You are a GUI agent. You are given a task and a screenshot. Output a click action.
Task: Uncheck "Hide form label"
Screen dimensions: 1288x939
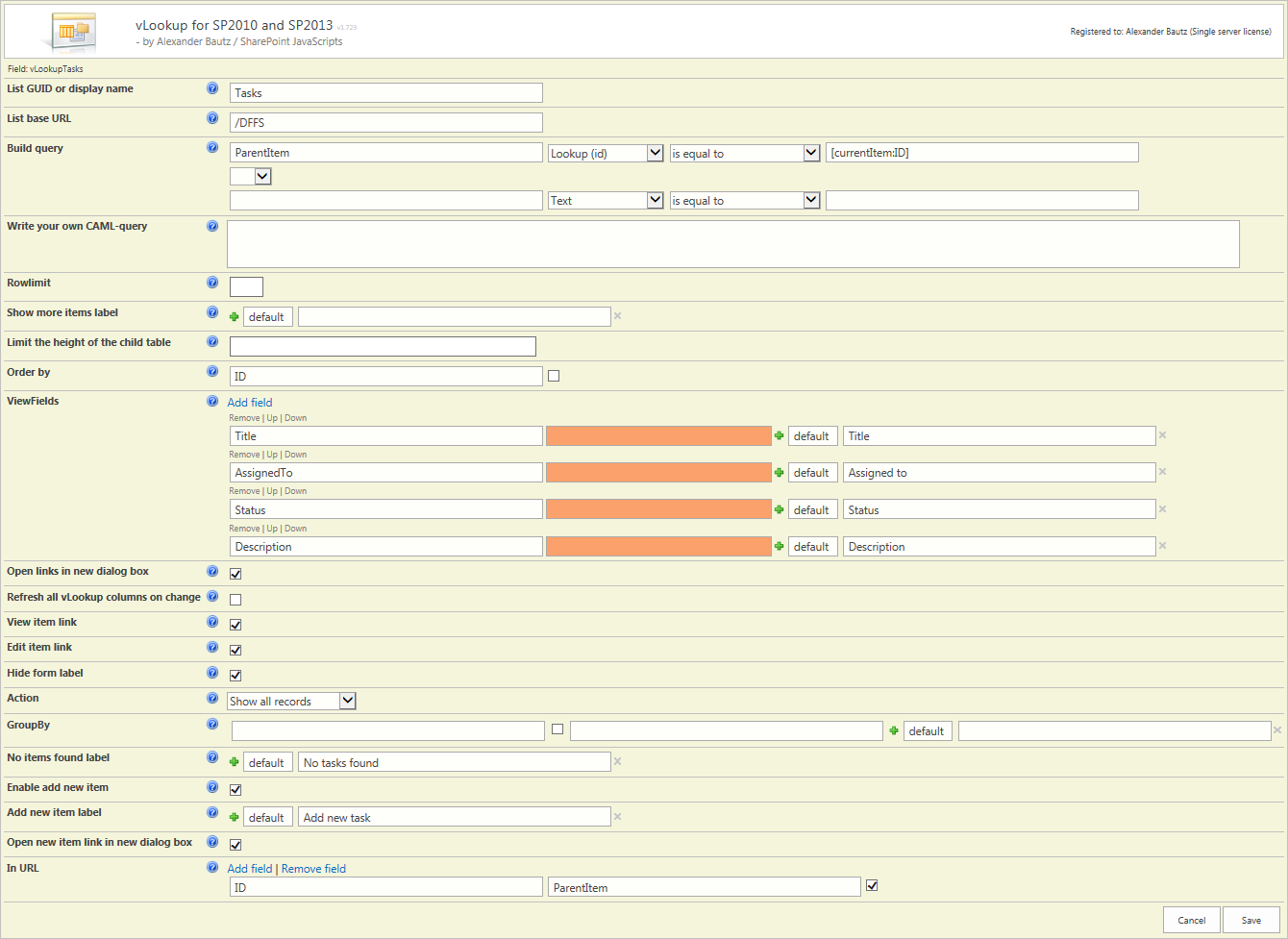coord(235,675)
